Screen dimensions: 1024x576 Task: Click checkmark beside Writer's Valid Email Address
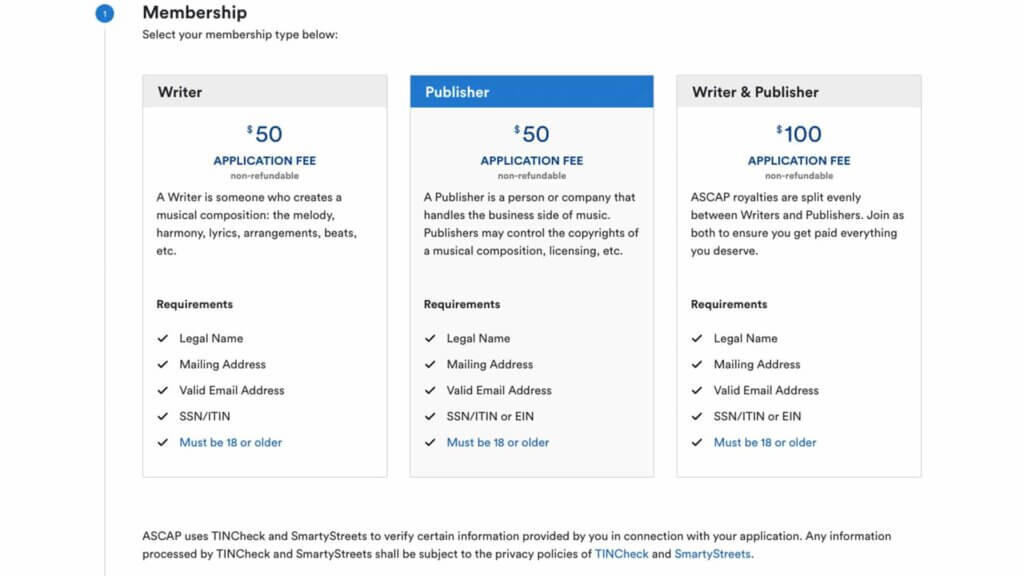click(x=163, y=391)
